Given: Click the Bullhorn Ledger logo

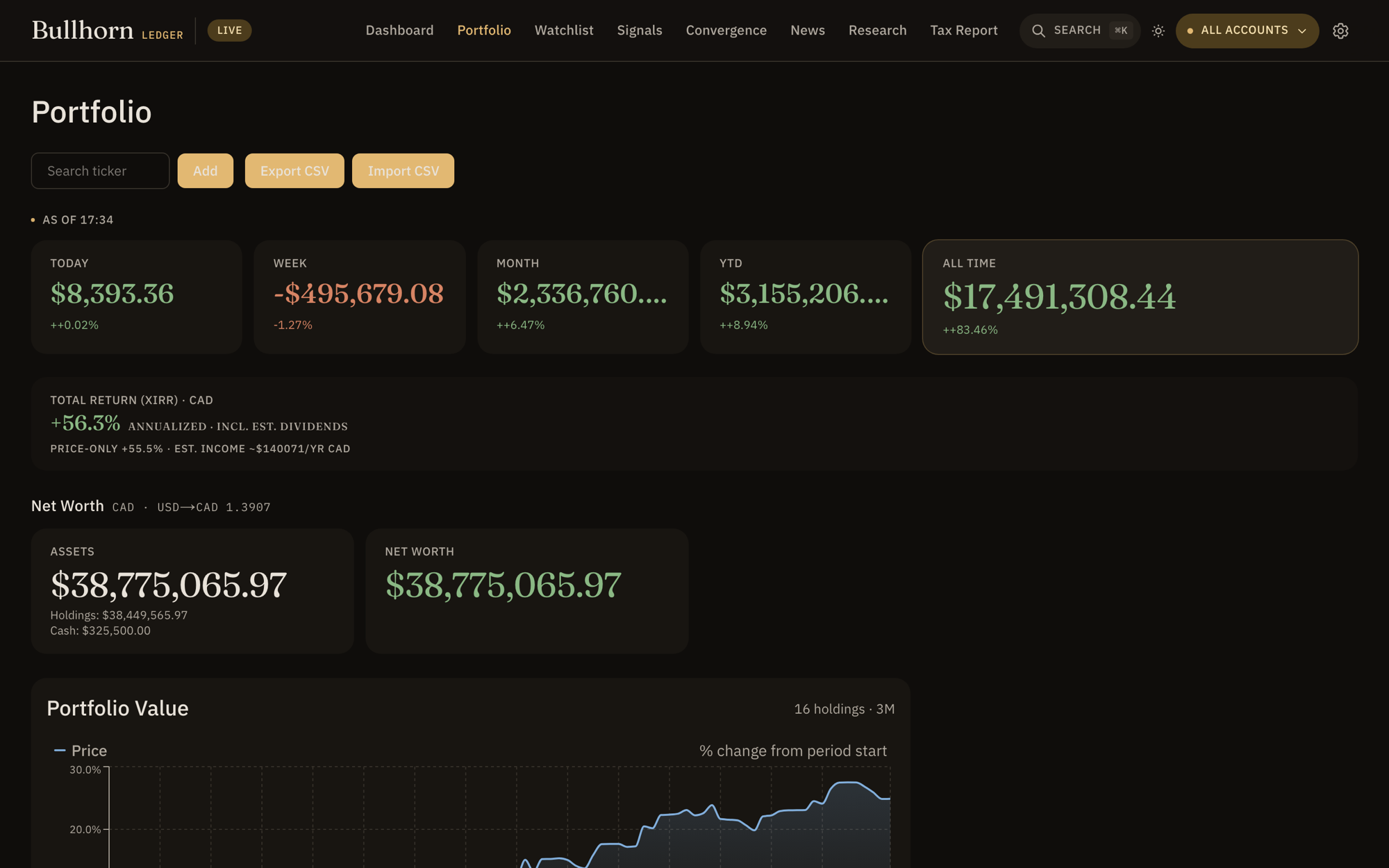Looking at the screenshot, I should pos(108,31).
